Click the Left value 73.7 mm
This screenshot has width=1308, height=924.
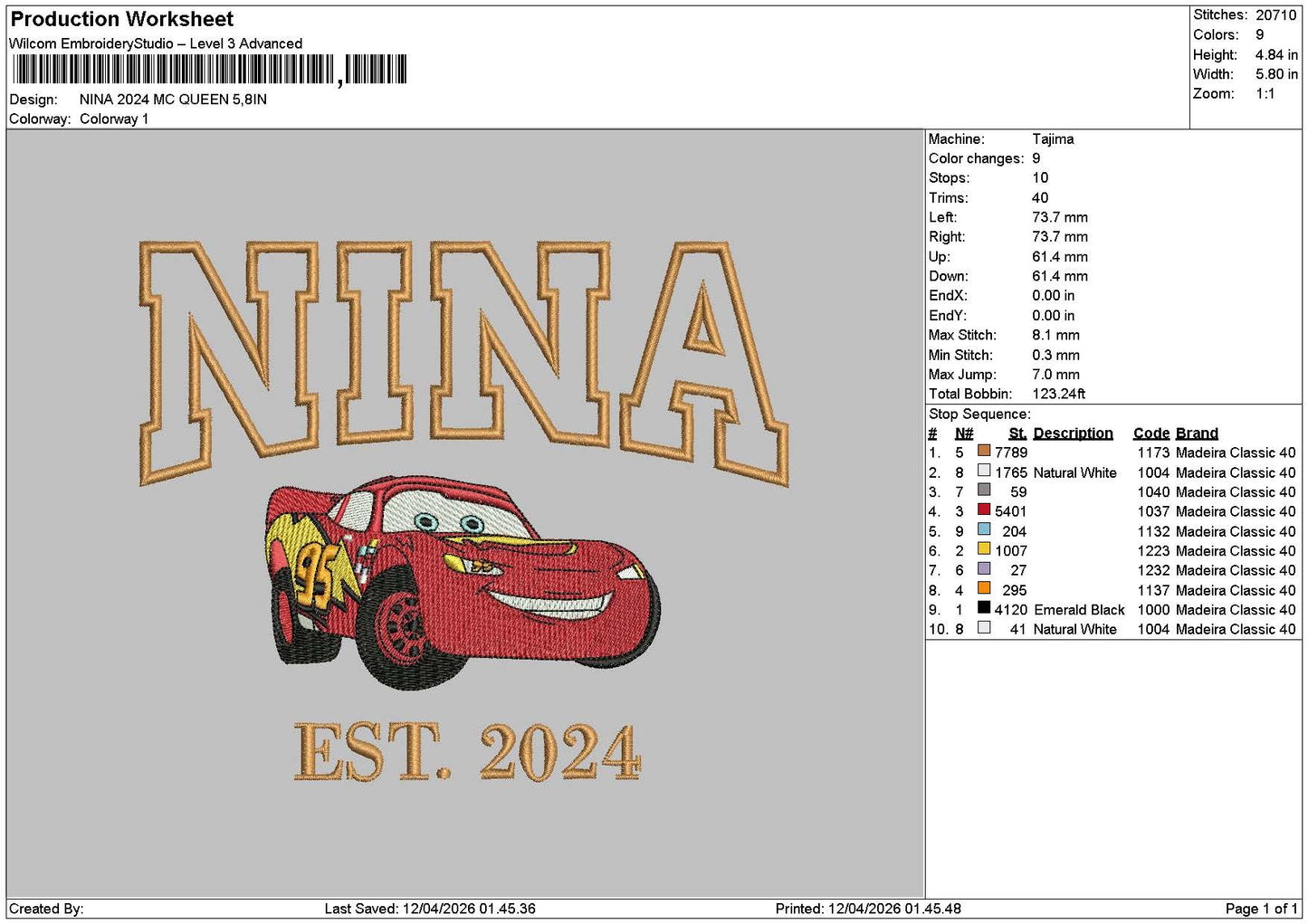coord(1060,217)
